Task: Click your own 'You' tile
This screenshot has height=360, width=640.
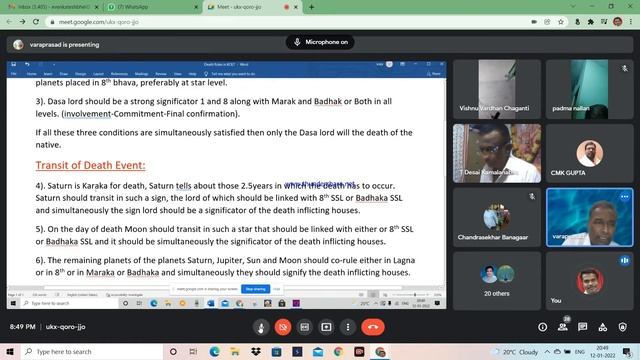Action: [589, 281]
